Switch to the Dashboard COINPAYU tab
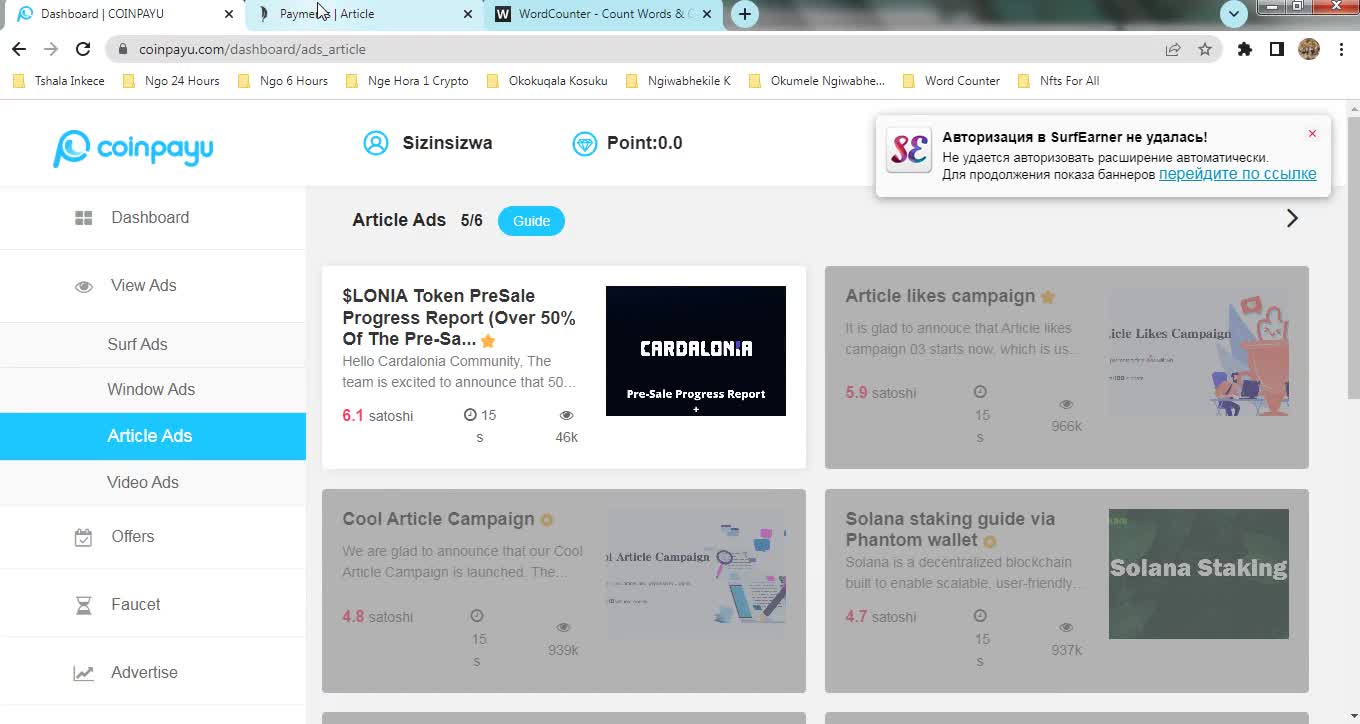The height and width of the screenshot is (724, 1360). [x=122, y=14]
